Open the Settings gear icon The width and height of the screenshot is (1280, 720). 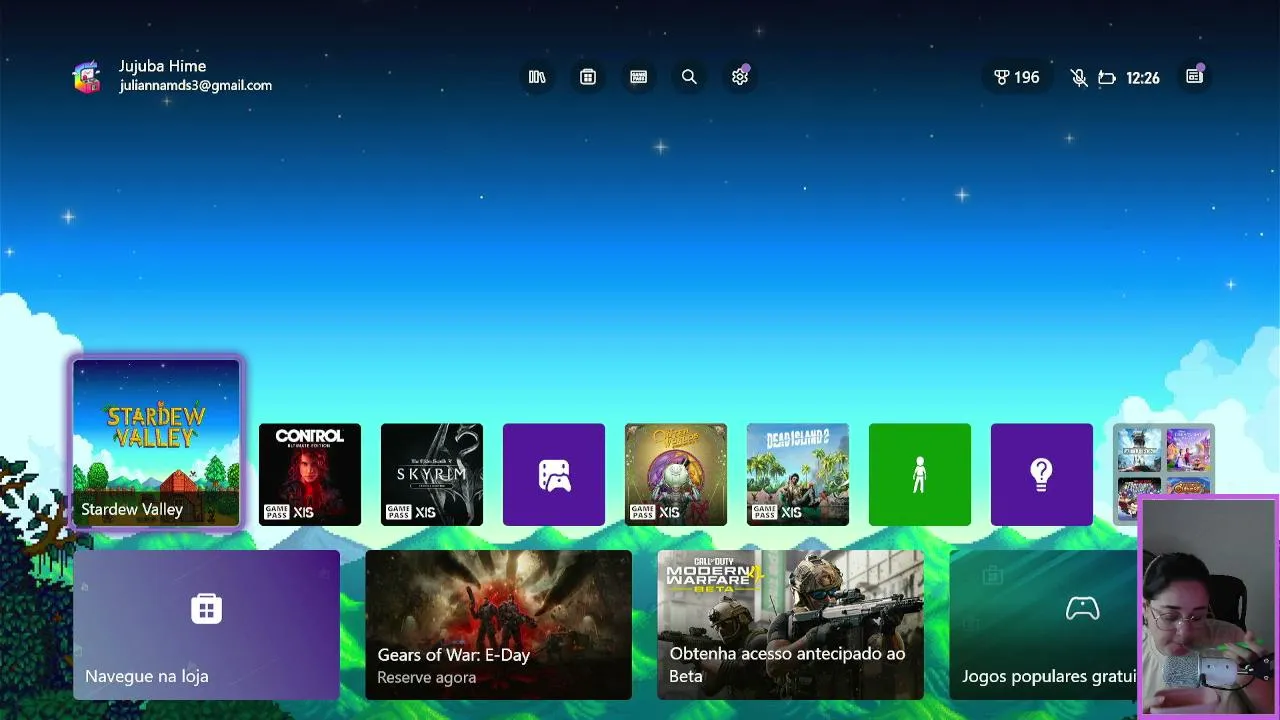(x=740, y=77)
